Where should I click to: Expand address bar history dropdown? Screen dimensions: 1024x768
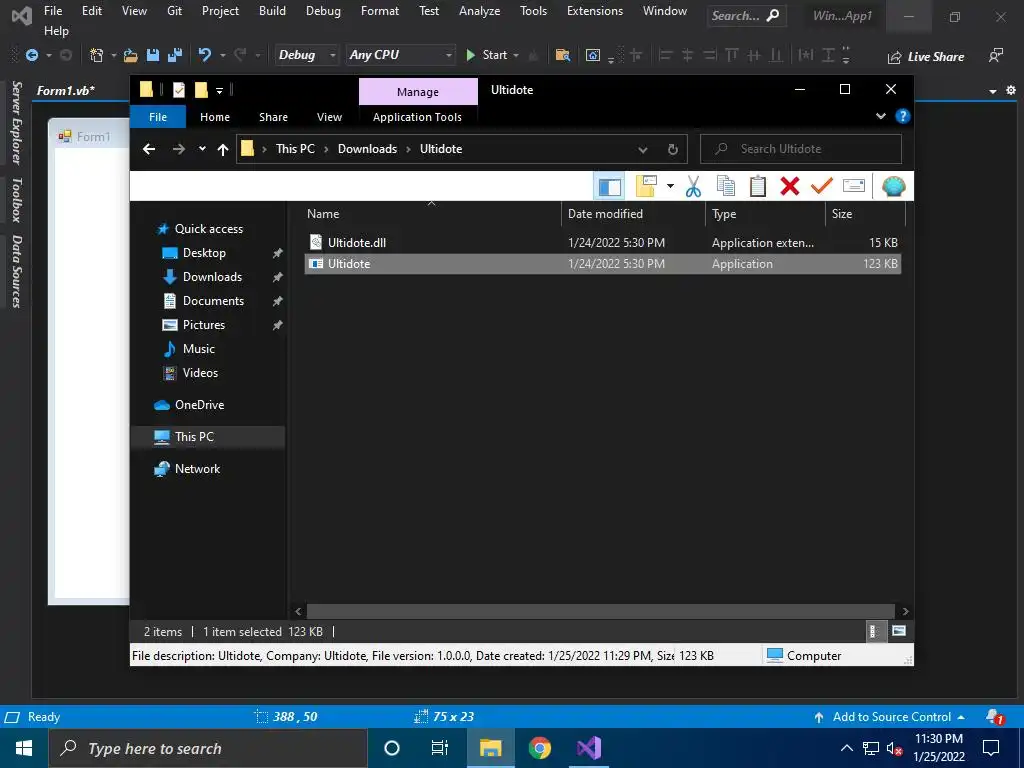[643, 150]
